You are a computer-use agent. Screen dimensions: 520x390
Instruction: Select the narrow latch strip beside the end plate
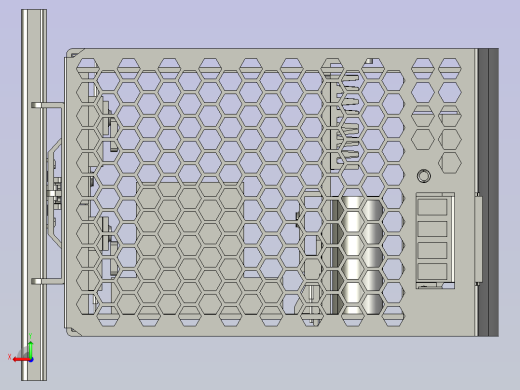(x=479, y=239)
